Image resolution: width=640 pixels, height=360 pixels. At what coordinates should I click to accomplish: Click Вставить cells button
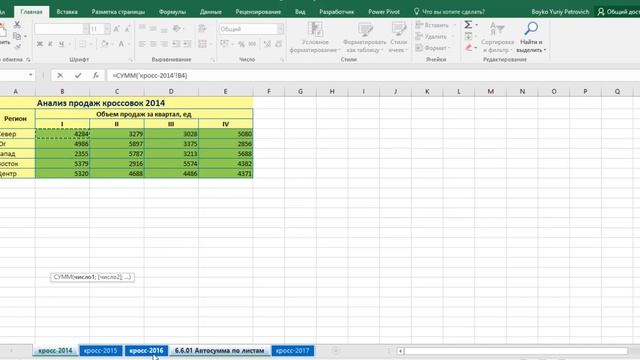coord(435,25)
